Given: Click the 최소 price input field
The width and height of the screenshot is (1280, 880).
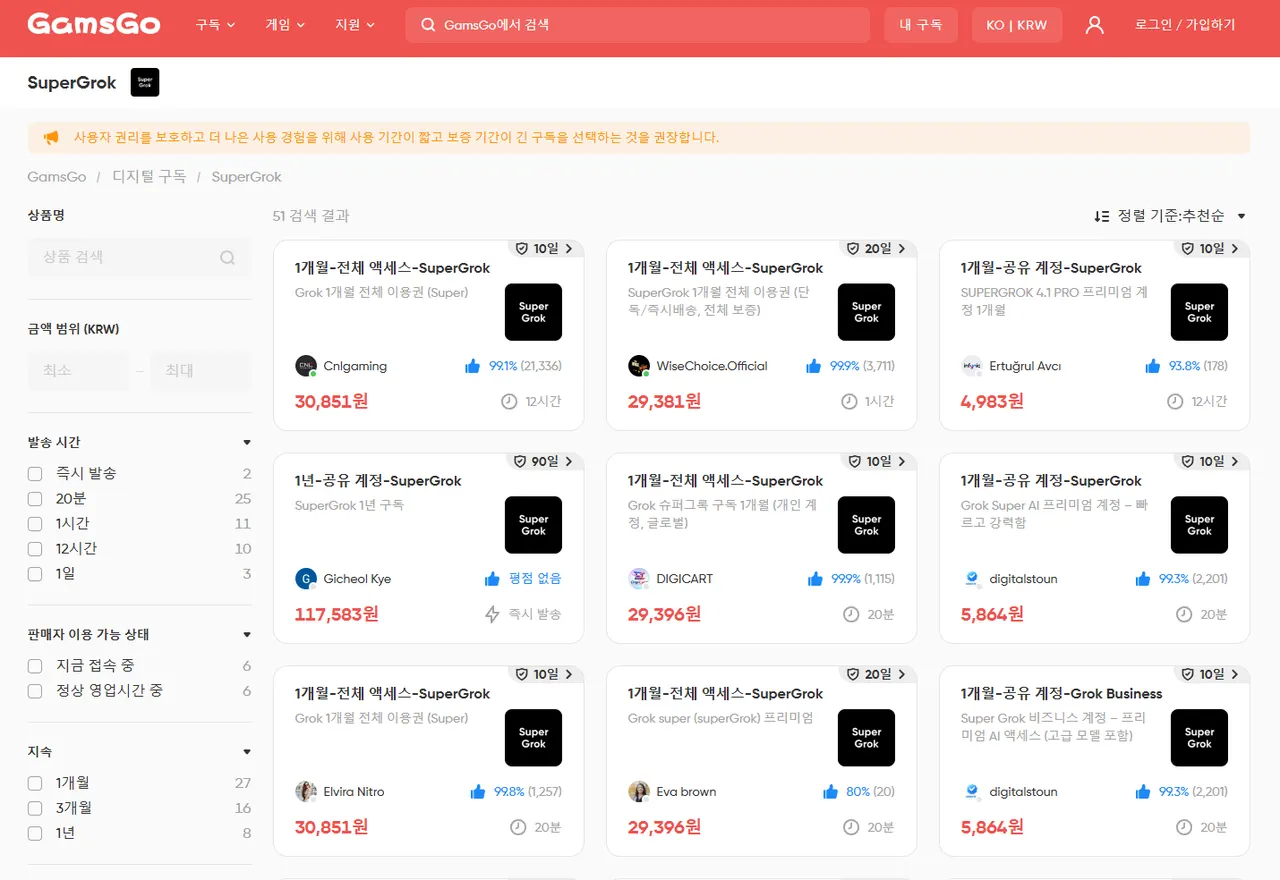Looking at the screenshot, I should (78, 371).
